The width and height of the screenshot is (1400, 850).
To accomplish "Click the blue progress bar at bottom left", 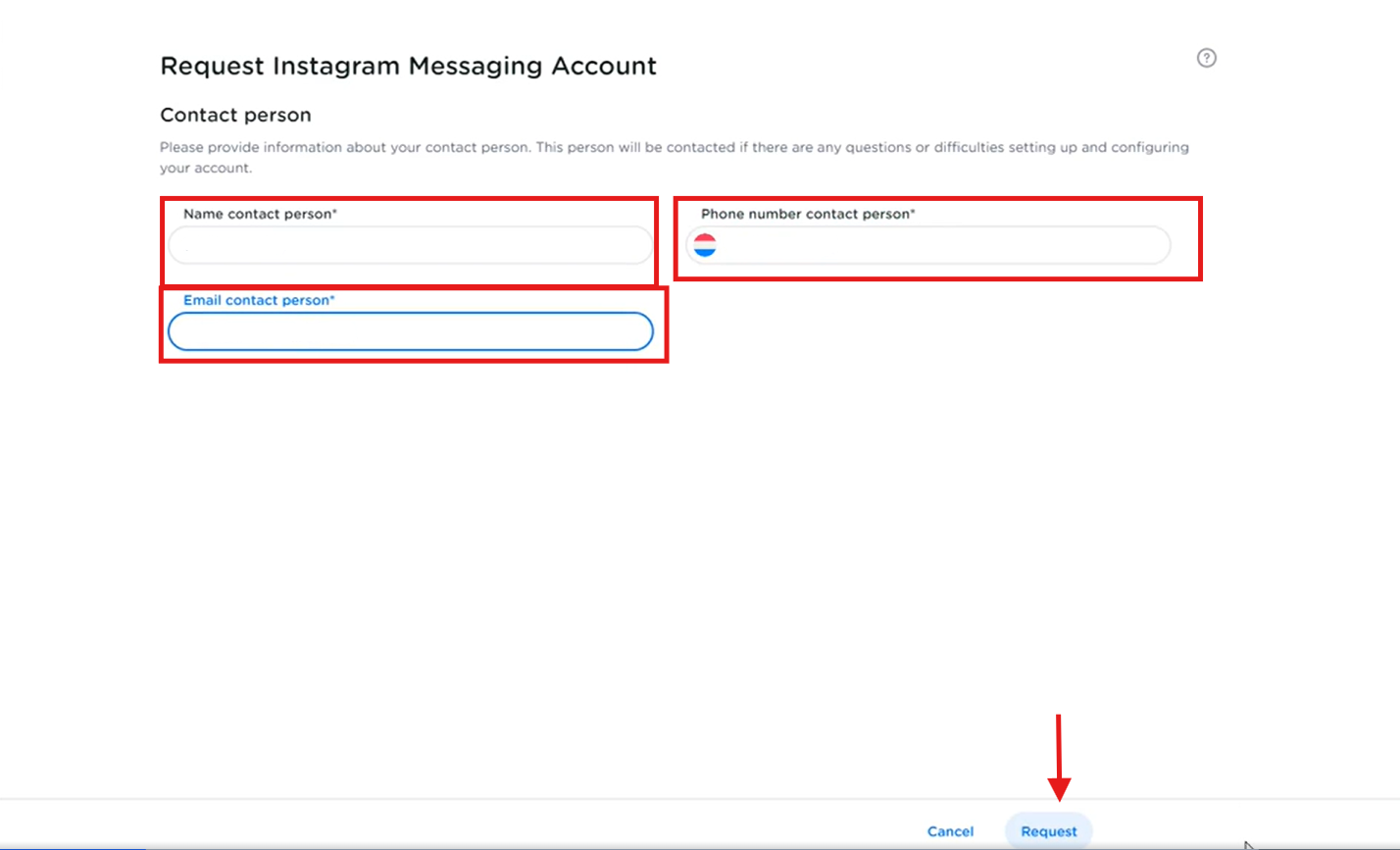I will pyautogui.click(x=73, y=847).
